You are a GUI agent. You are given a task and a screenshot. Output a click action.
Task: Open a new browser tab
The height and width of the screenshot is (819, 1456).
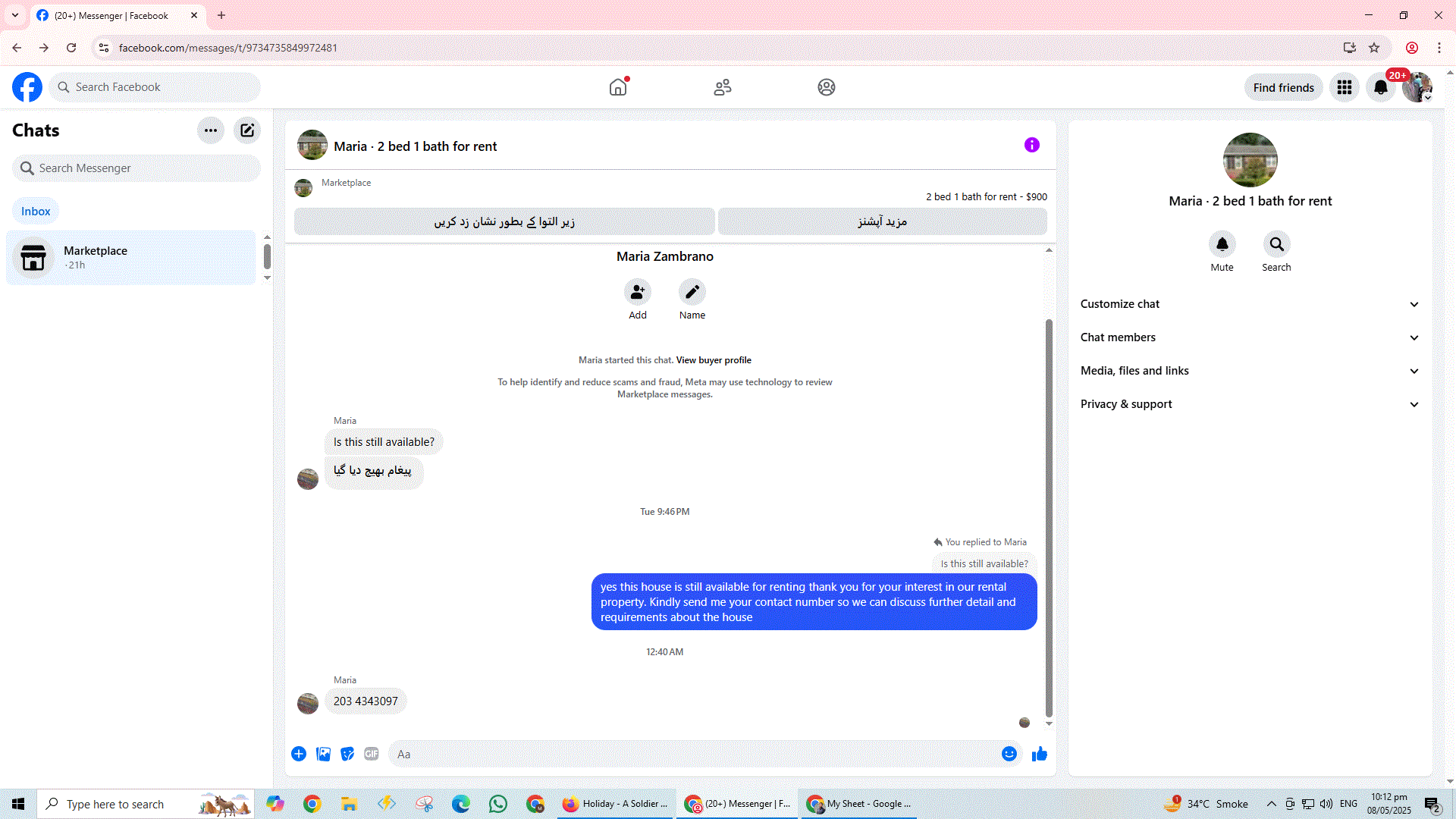(221, 15)
